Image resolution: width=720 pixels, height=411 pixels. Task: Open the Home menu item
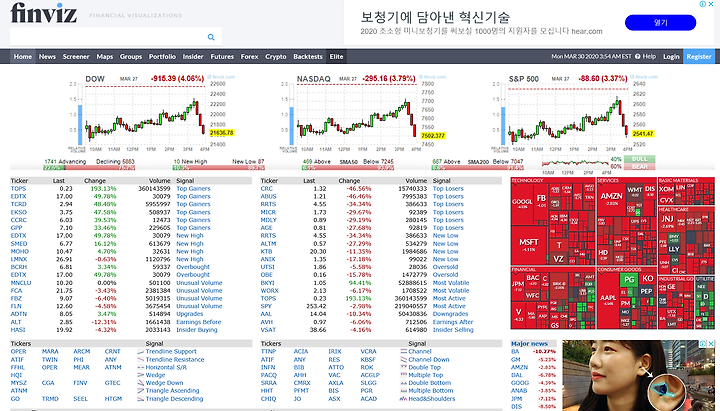point(22,56)
